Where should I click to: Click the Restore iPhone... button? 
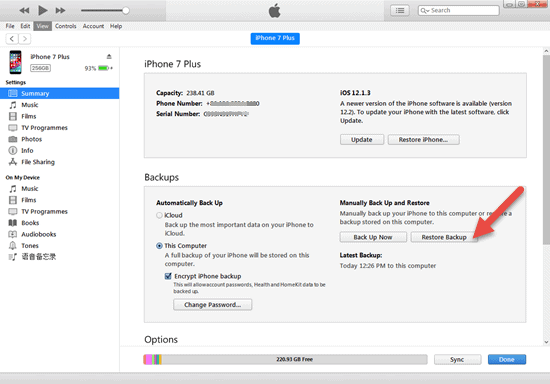pos(423,140)
